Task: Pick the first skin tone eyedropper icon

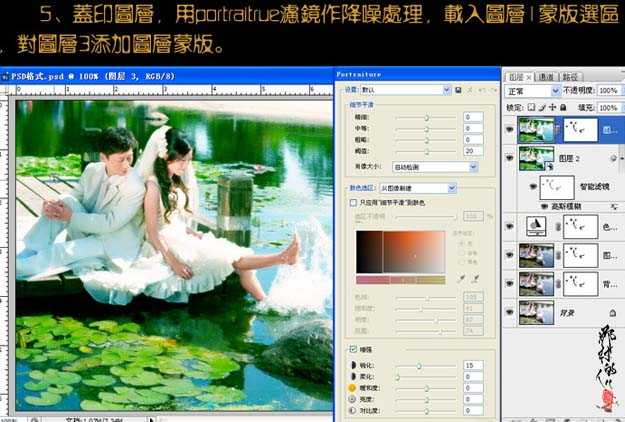Action: pos(462,279)
